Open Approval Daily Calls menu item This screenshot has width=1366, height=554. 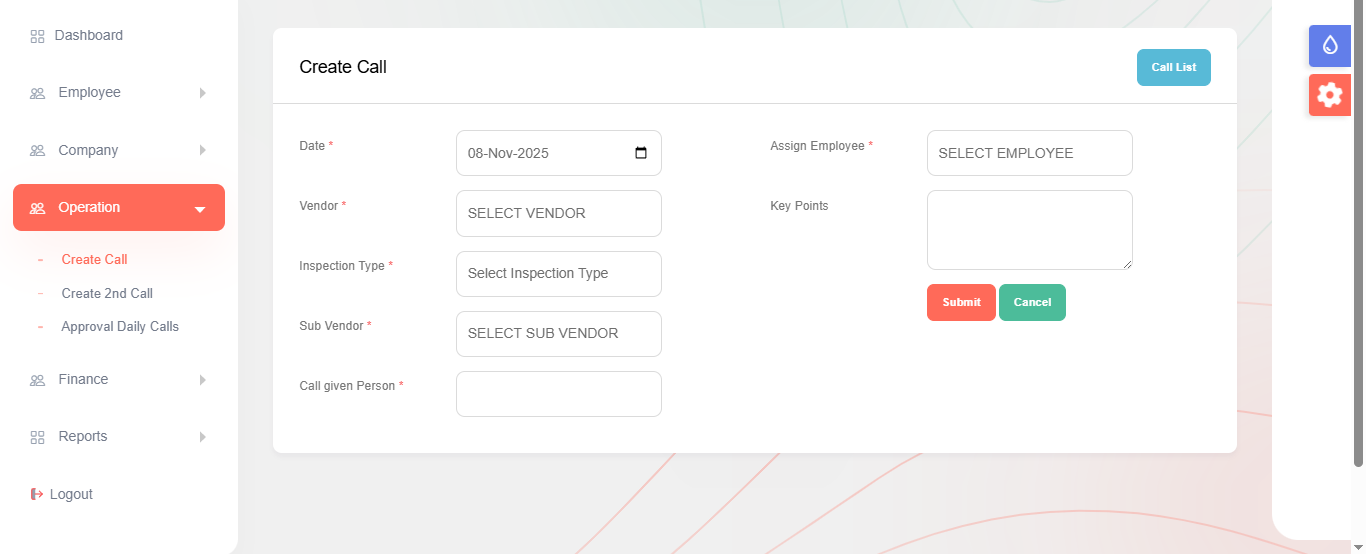(x=120, y=326)
